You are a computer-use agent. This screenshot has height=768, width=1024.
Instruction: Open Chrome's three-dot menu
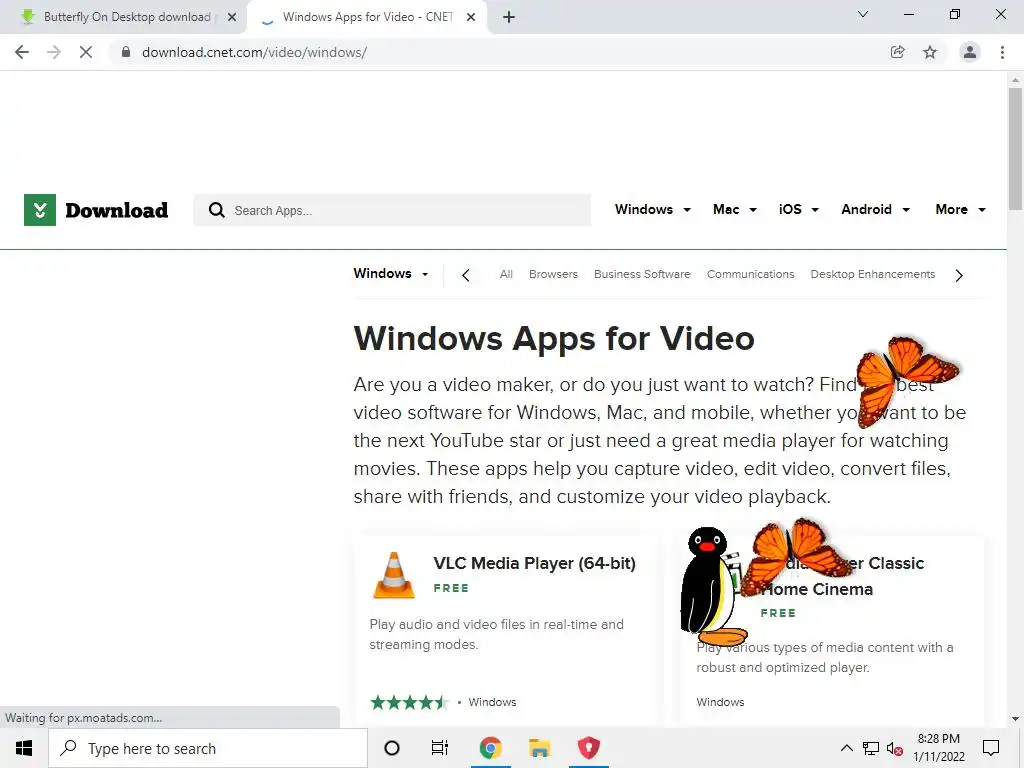coord(1002,52)
